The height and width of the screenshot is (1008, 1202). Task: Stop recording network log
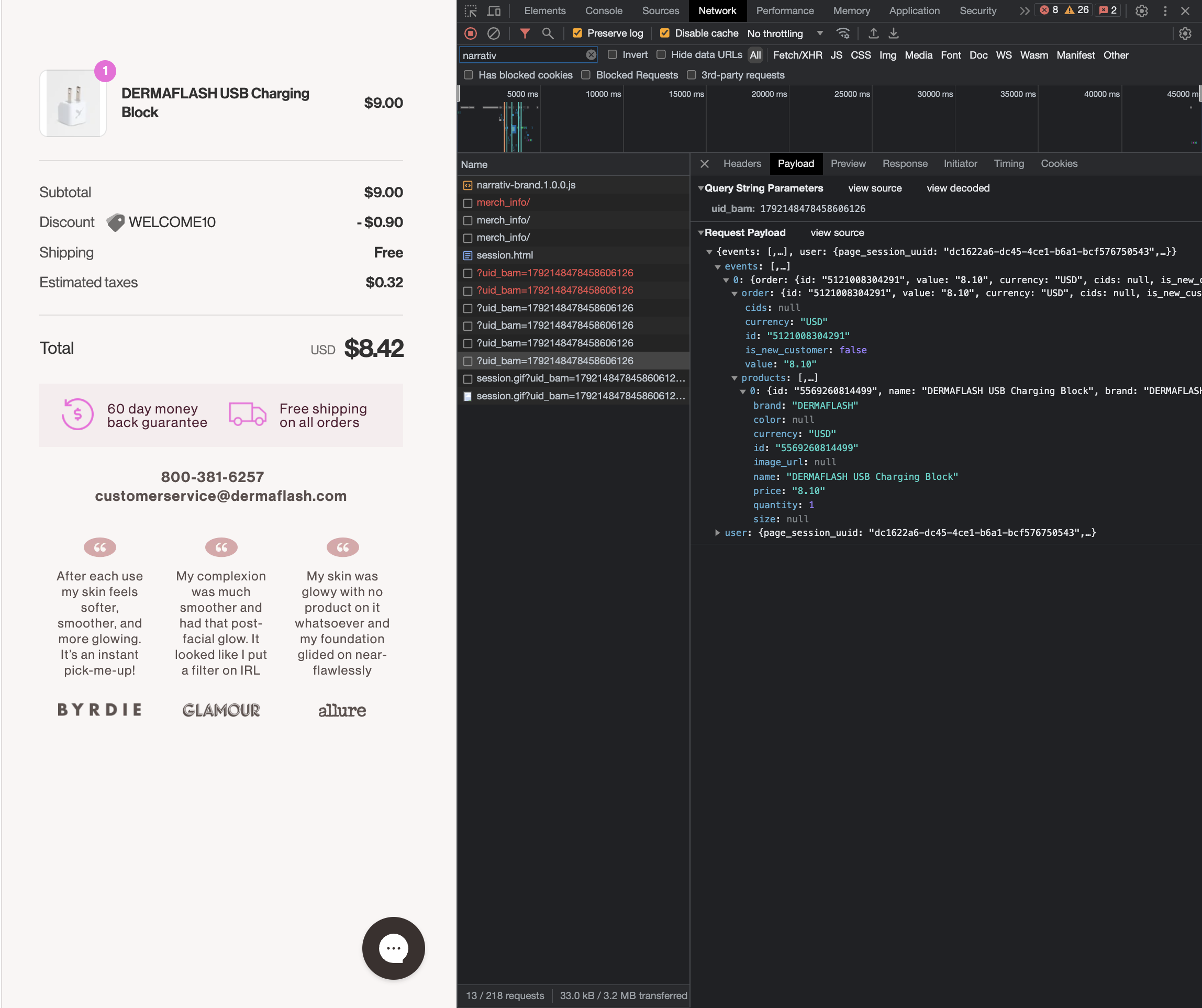coord(471,33)
